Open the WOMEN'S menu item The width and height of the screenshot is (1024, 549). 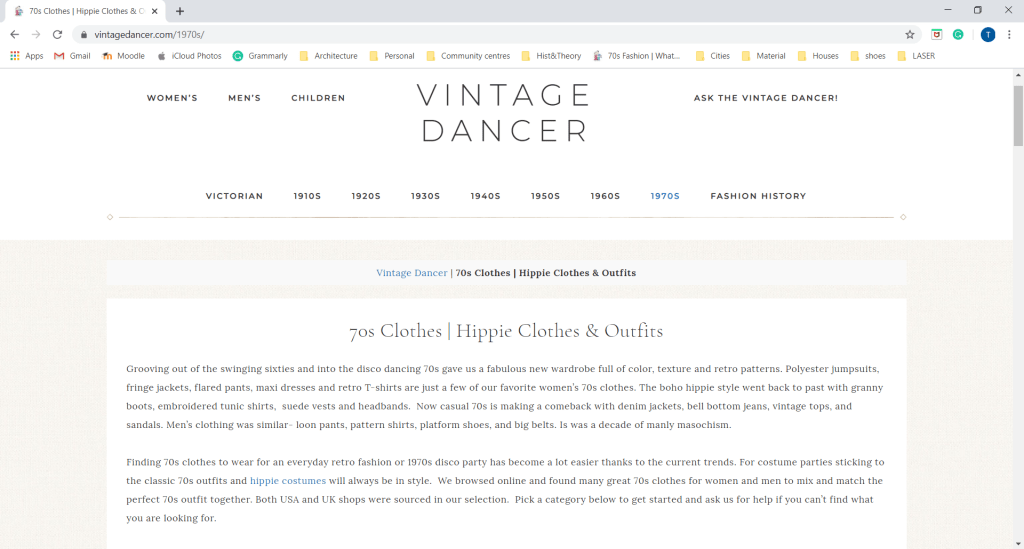(x=172, y=98)
